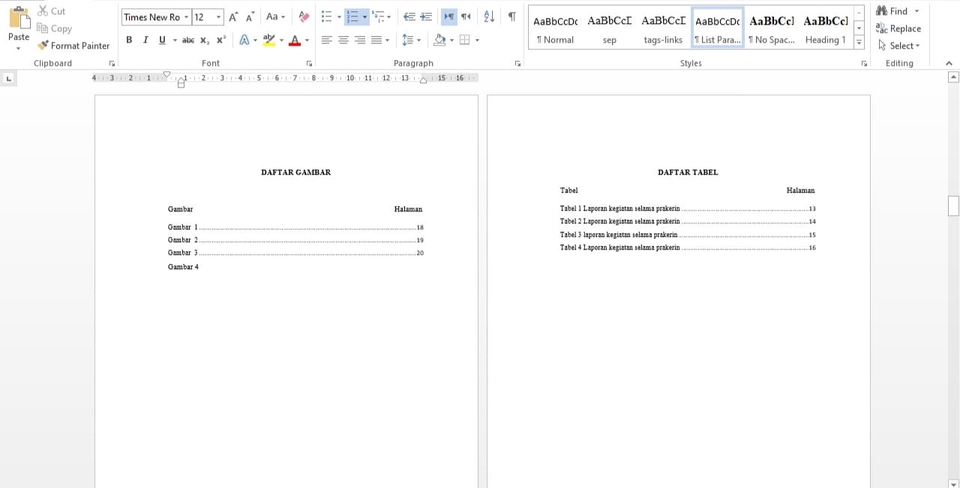Screen dimensions: 960x488
Task: Apply subscript formatting
Action: 204,40
